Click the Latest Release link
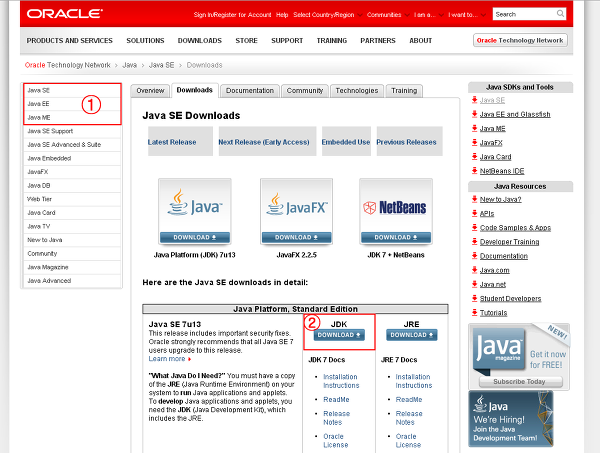This screenshot has height=453, width=600. 172,142
